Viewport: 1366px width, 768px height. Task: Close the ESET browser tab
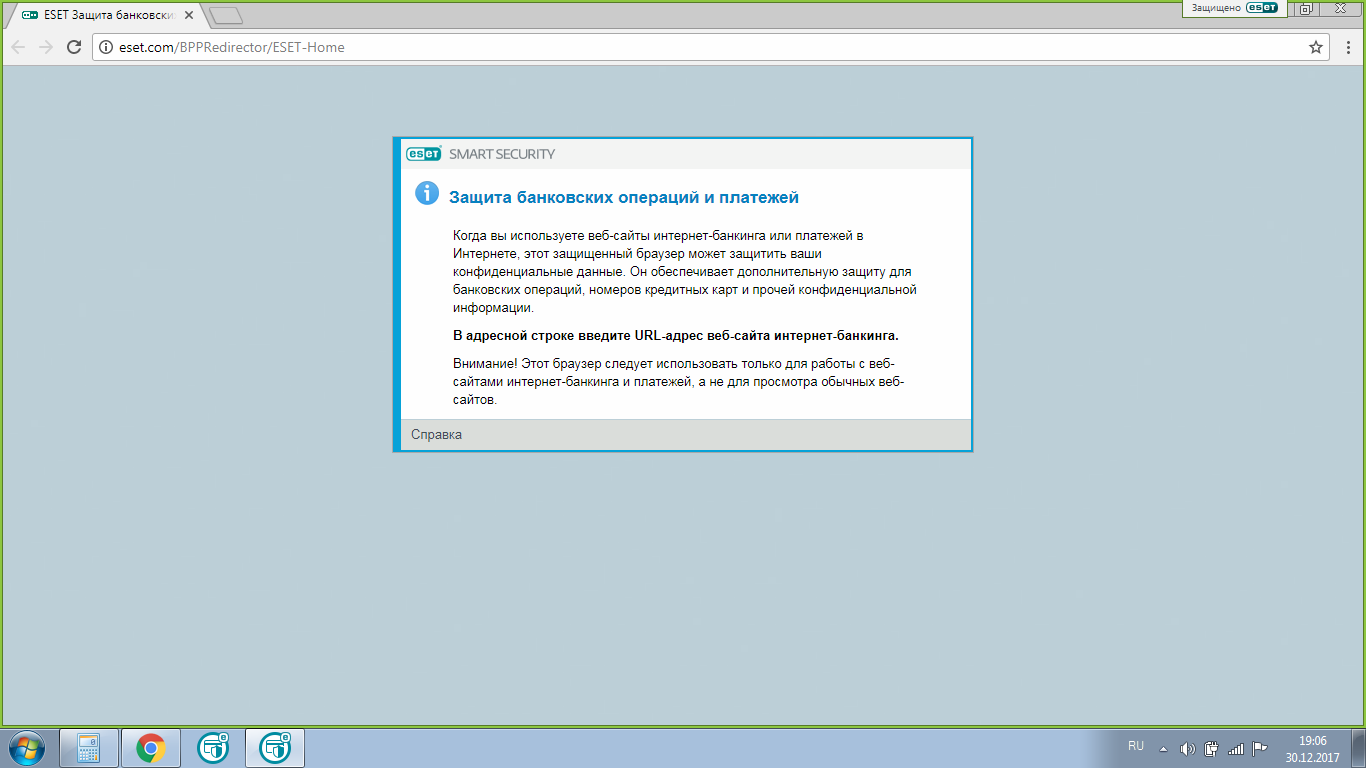(x=189, y=16)
